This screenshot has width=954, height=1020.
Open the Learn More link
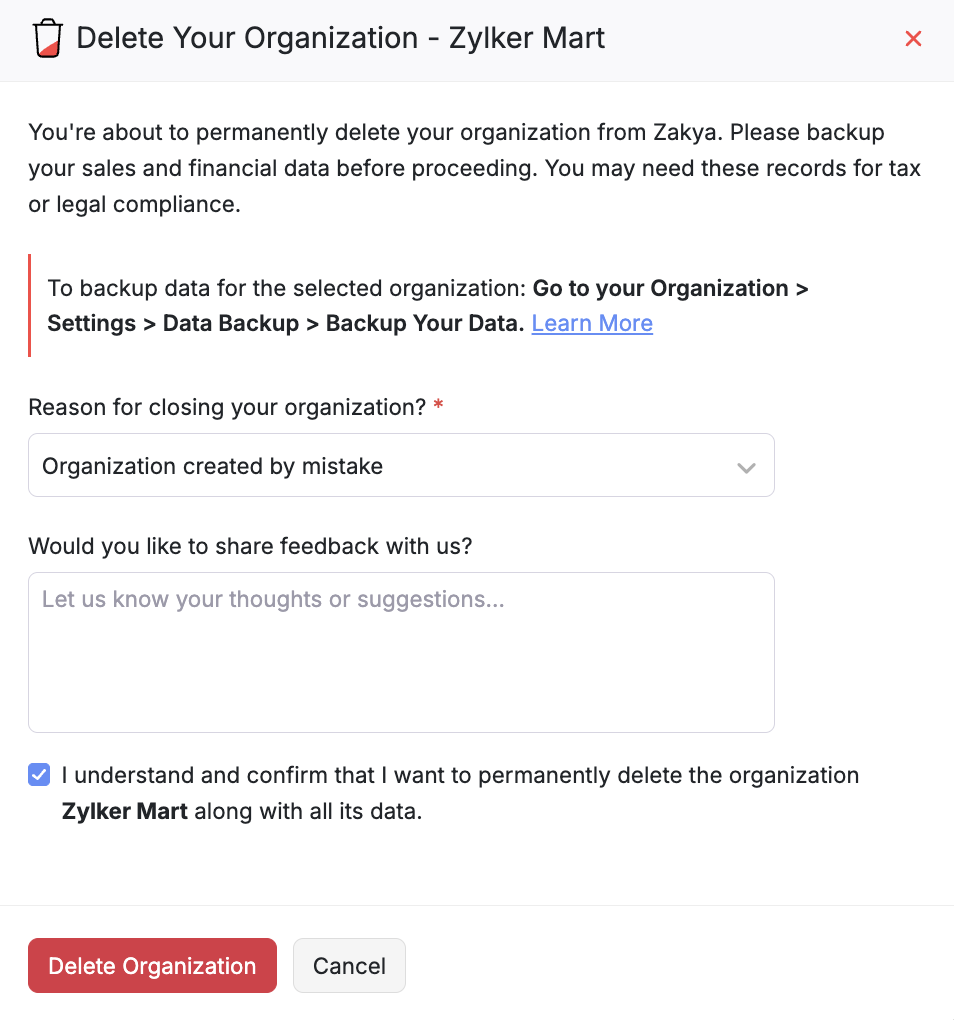tap(592, 323)
